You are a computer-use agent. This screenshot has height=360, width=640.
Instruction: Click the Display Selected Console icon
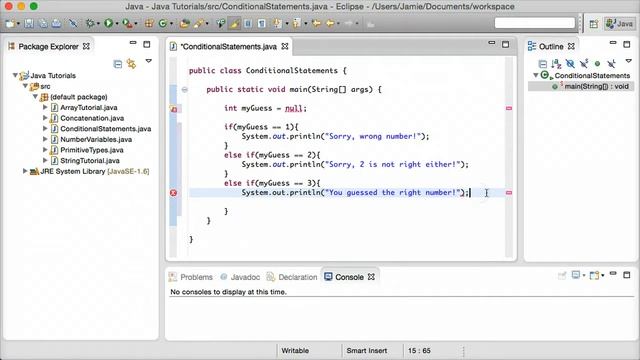click(x=577, y=275)
